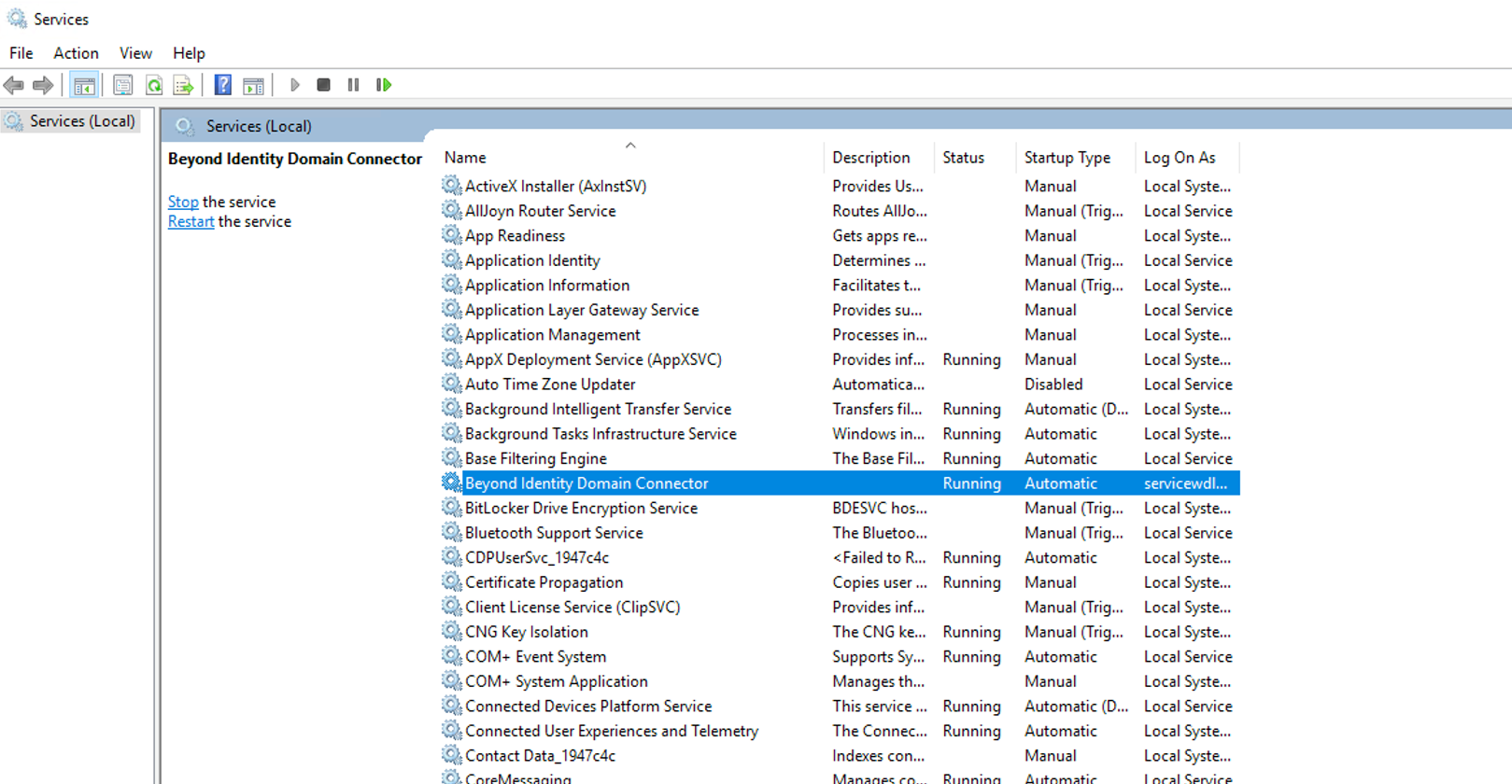
Task: Sort by the Status column header
Action: (x=963, y=158)
